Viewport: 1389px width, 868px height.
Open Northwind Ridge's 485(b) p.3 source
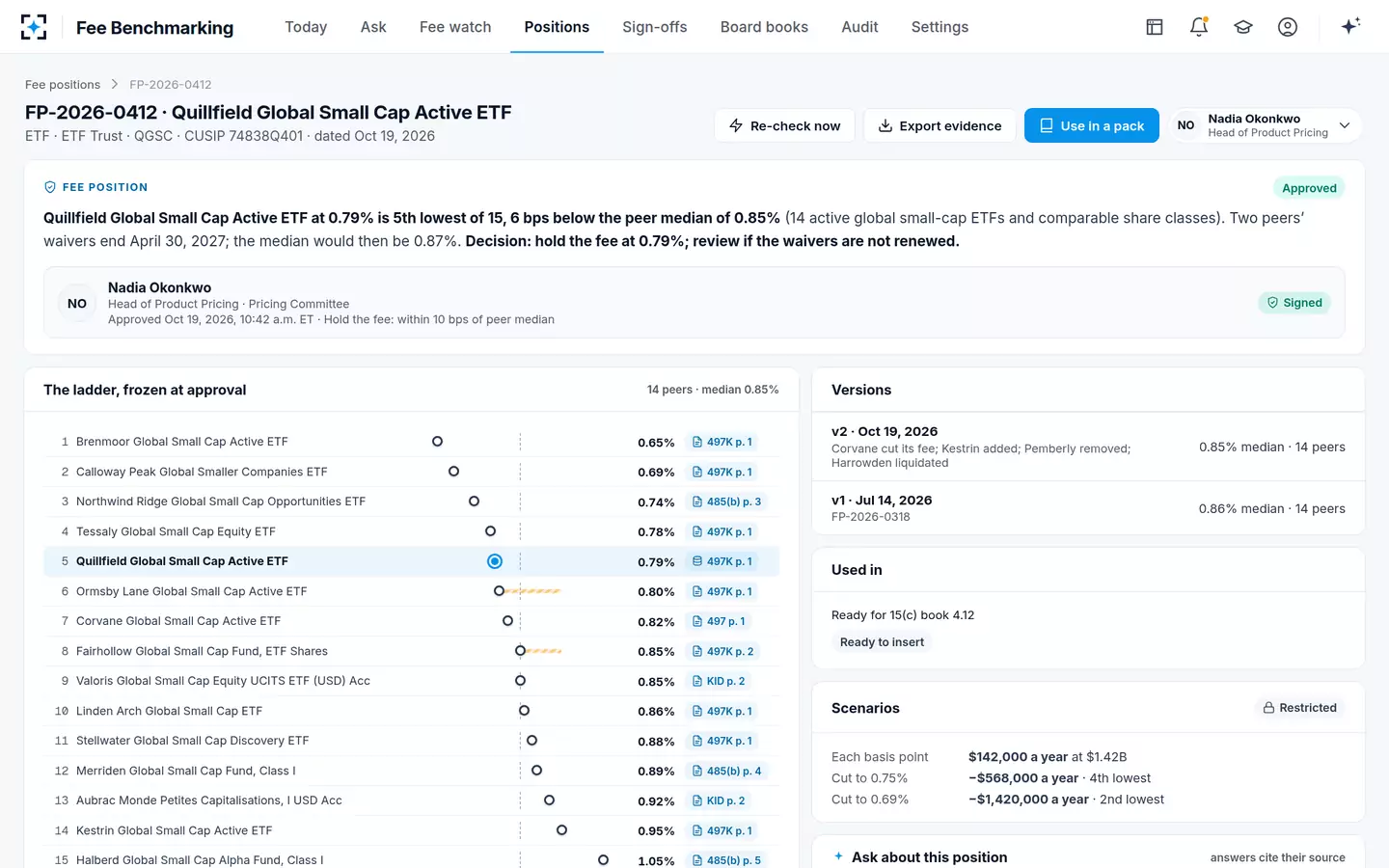click(x=726, y=502)
